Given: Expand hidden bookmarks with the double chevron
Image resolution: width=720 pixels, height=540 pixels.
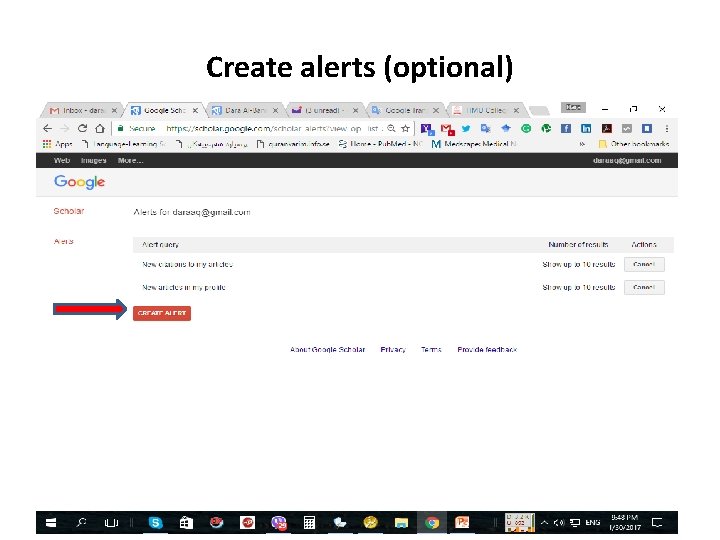Looking at the screenshot, I should (582, 144).
